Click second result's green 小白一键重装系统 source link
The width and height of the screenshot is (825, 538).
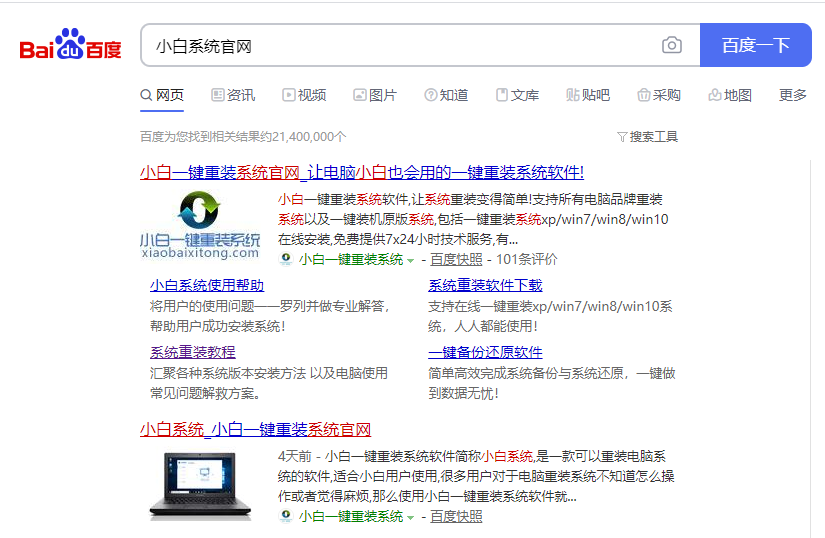click(351, 516)
